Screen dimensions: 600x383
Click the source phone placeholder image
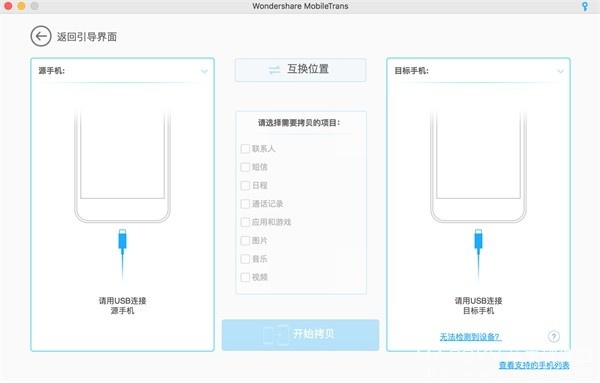tap(122, 165)
